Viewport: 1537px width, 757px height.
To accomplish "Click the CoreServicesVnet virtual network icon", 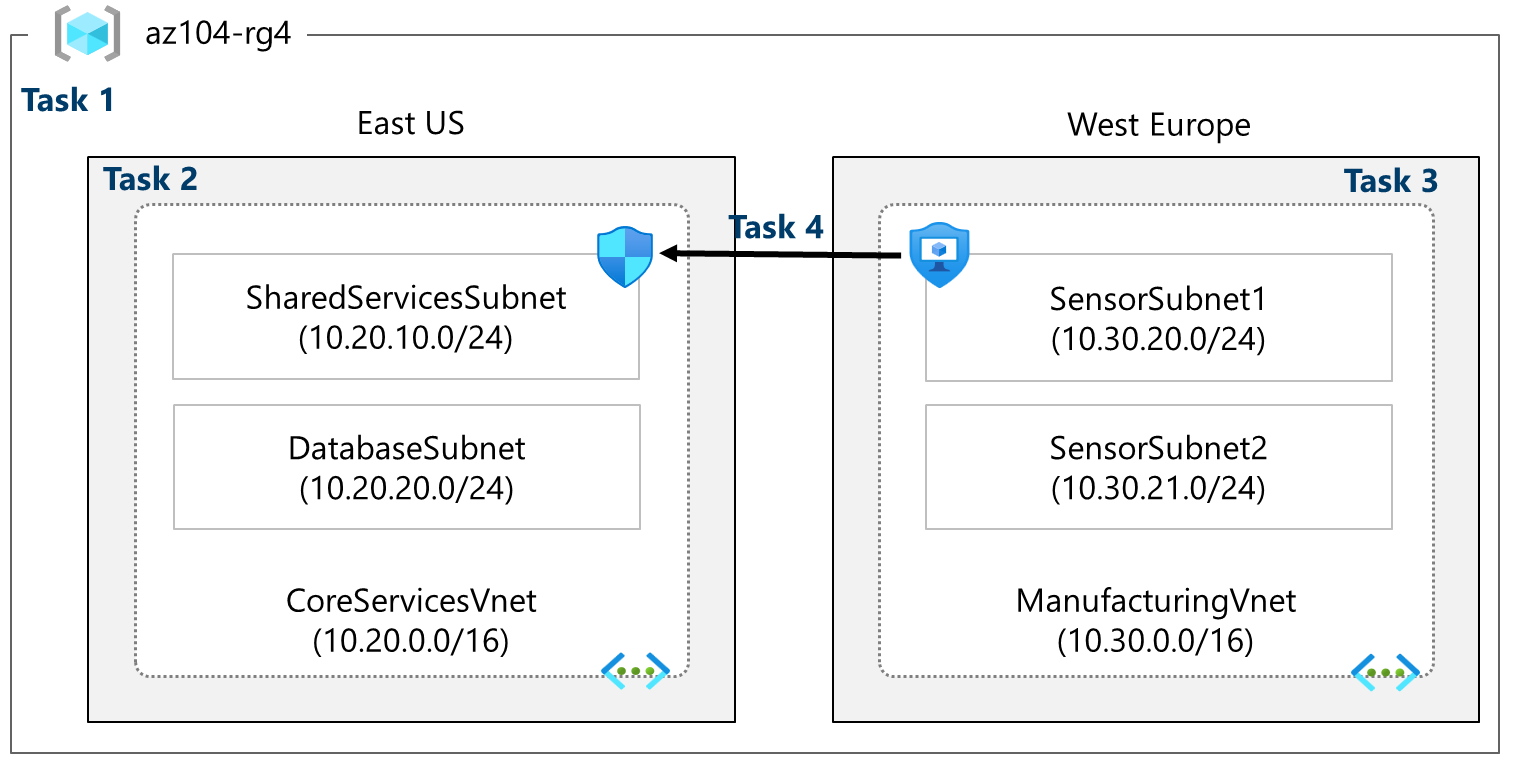I will pyautogui.click(x=635, y=671).
